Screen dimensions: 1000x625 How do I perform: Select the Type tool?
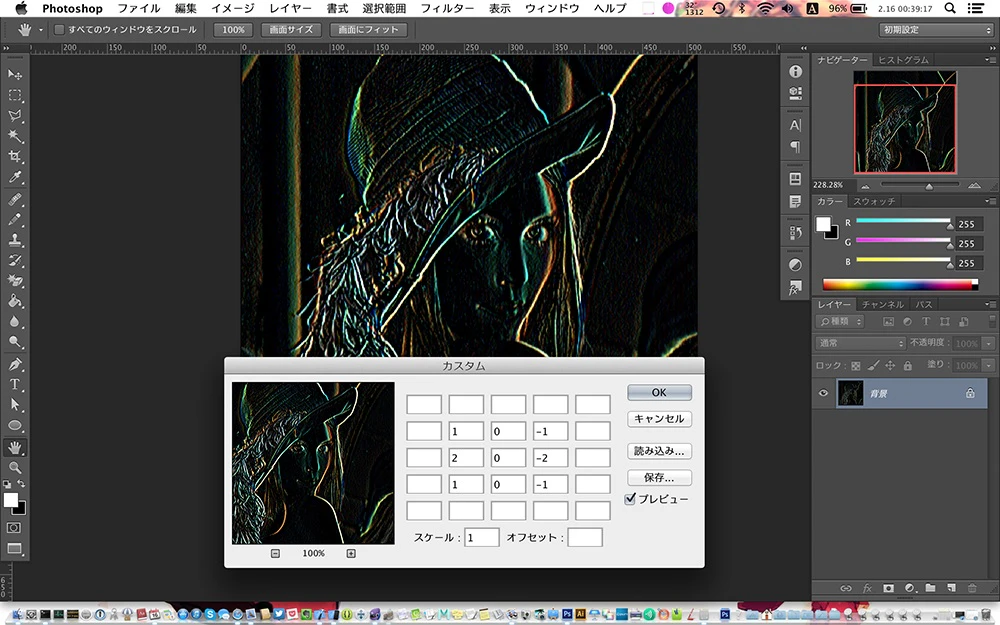click(14, 385)
